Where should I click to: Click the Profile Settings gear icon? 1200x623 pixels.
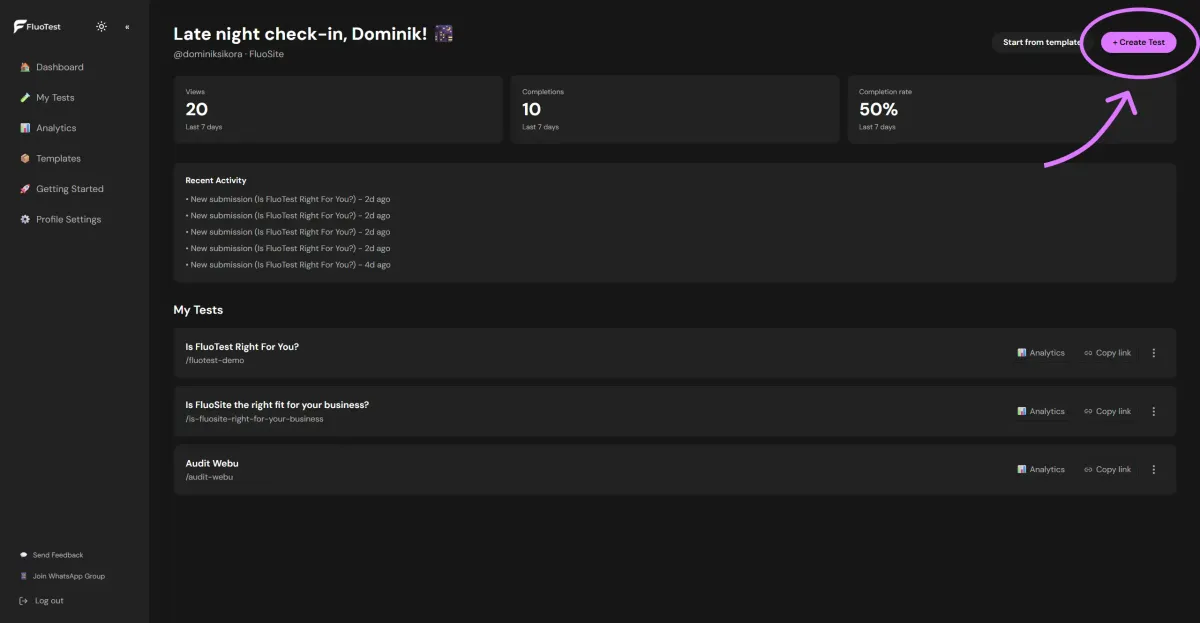25,219
